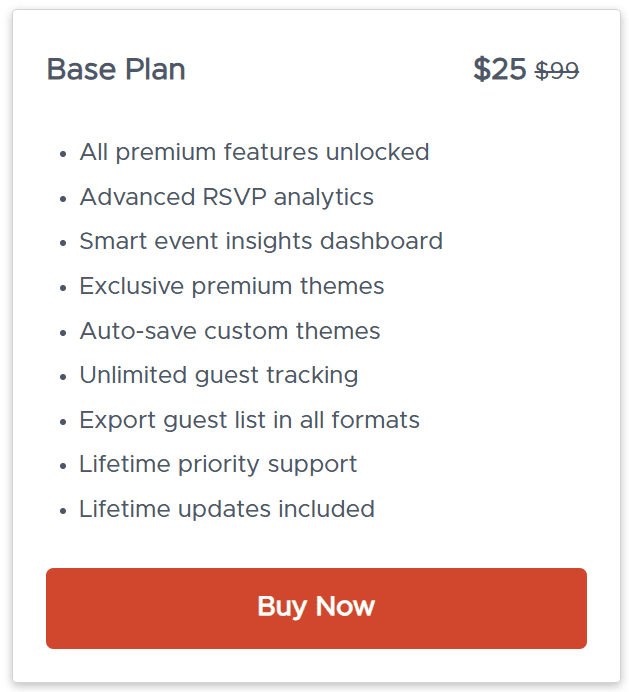The image size is (629, 692).
Task: Select 'Export guest list in all formats'
Action: pos(250,420)
